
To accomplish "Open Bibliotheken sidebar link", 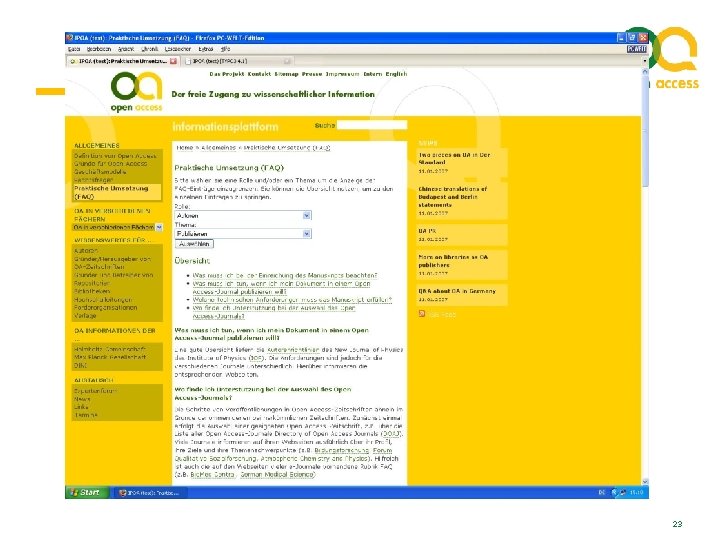I will pos(92,291).
